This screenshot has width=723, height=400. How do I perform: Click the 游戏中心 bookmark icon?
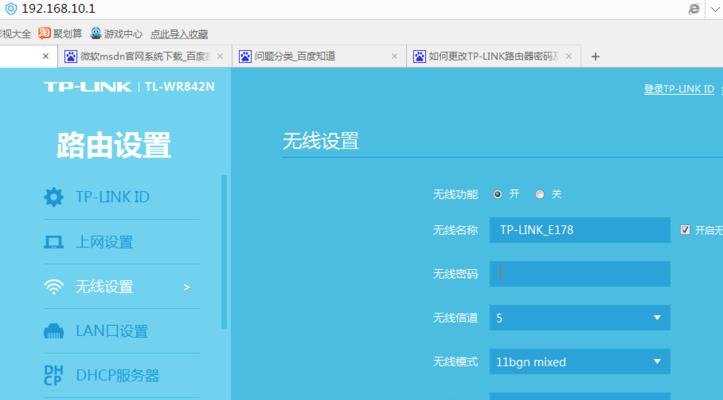point(96,33)
